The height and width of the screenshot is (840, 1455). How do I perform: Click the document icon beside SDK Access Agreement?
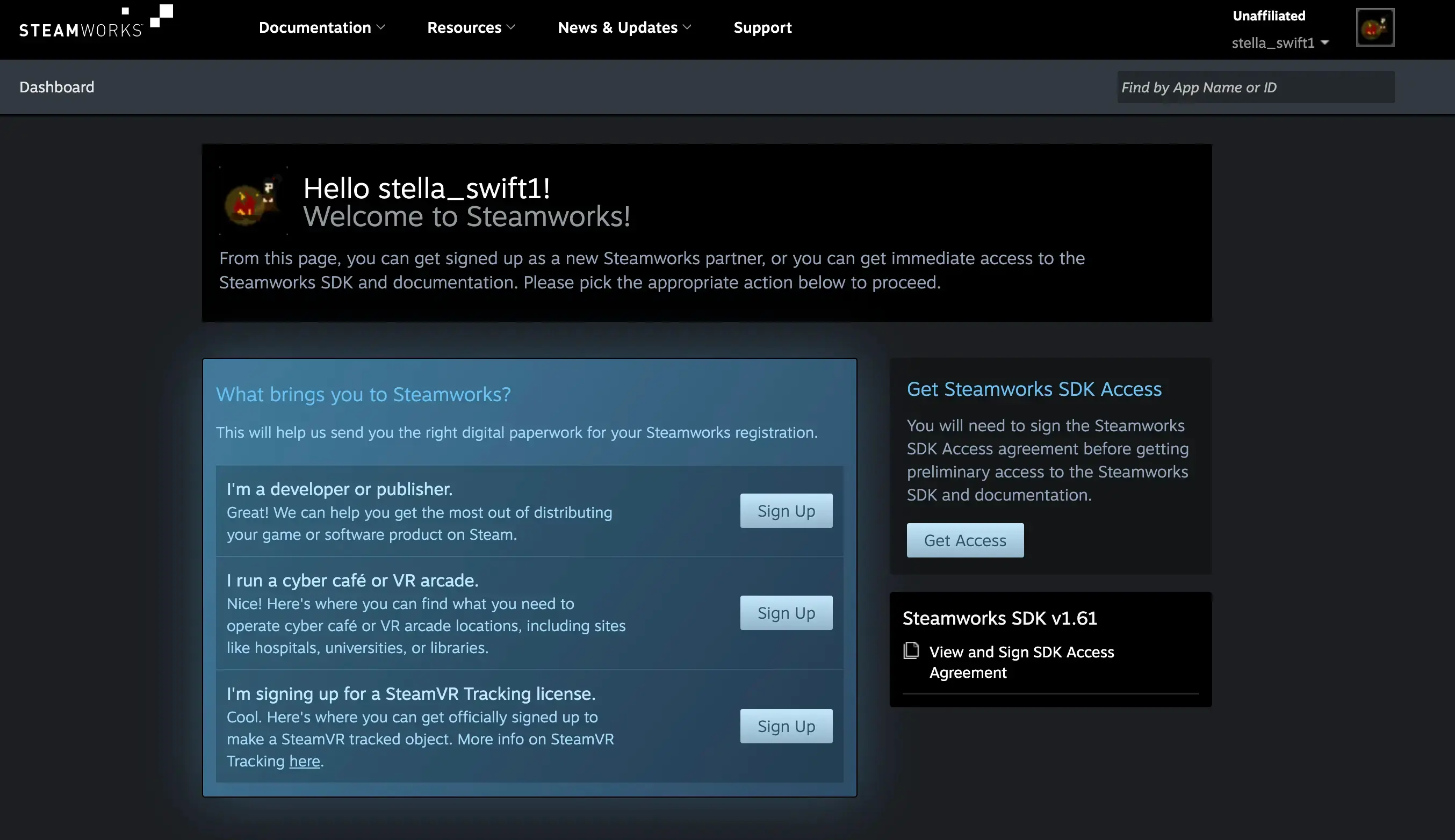tap(912, 651)
